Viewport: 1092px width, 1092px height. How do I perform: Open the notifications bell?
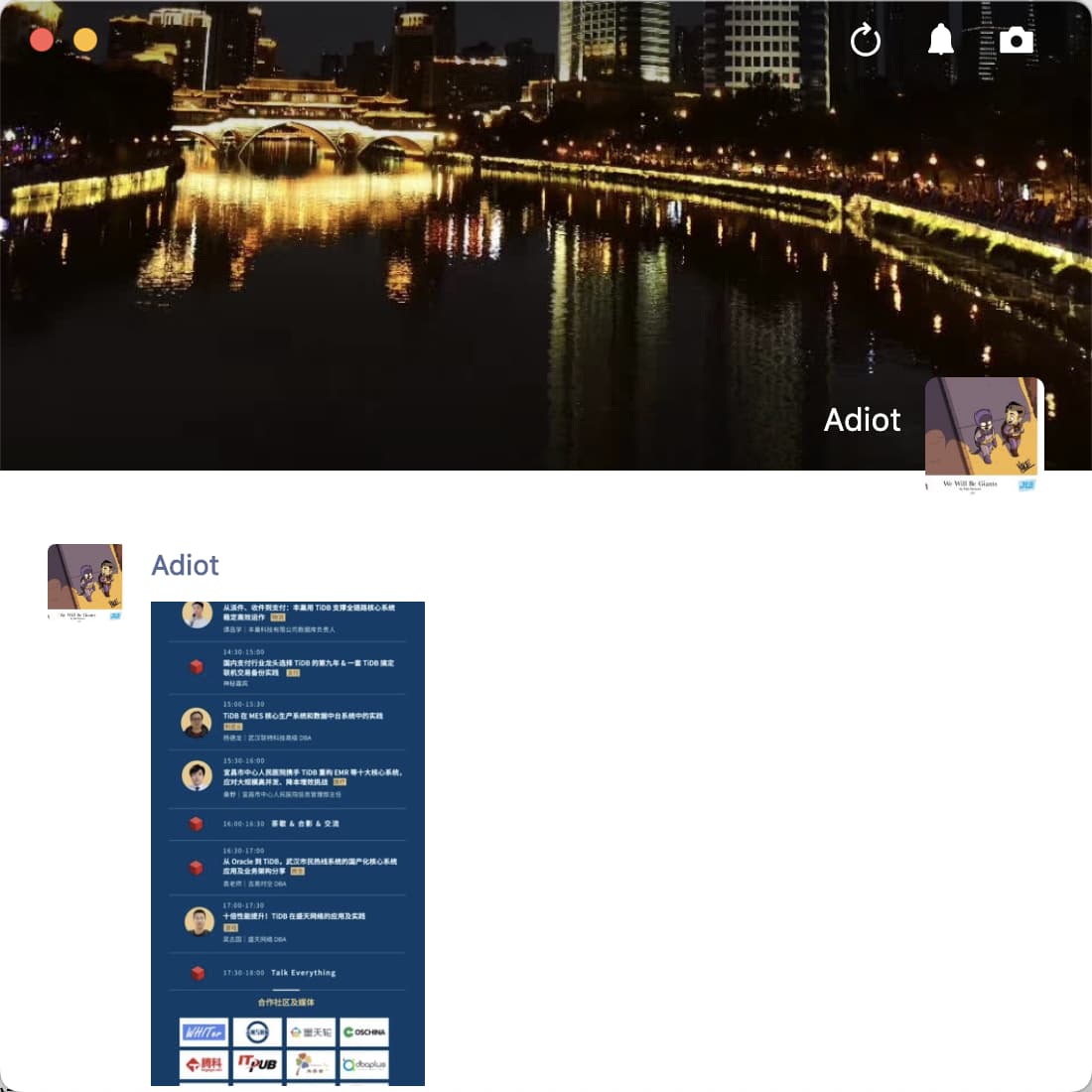(940, 40)
